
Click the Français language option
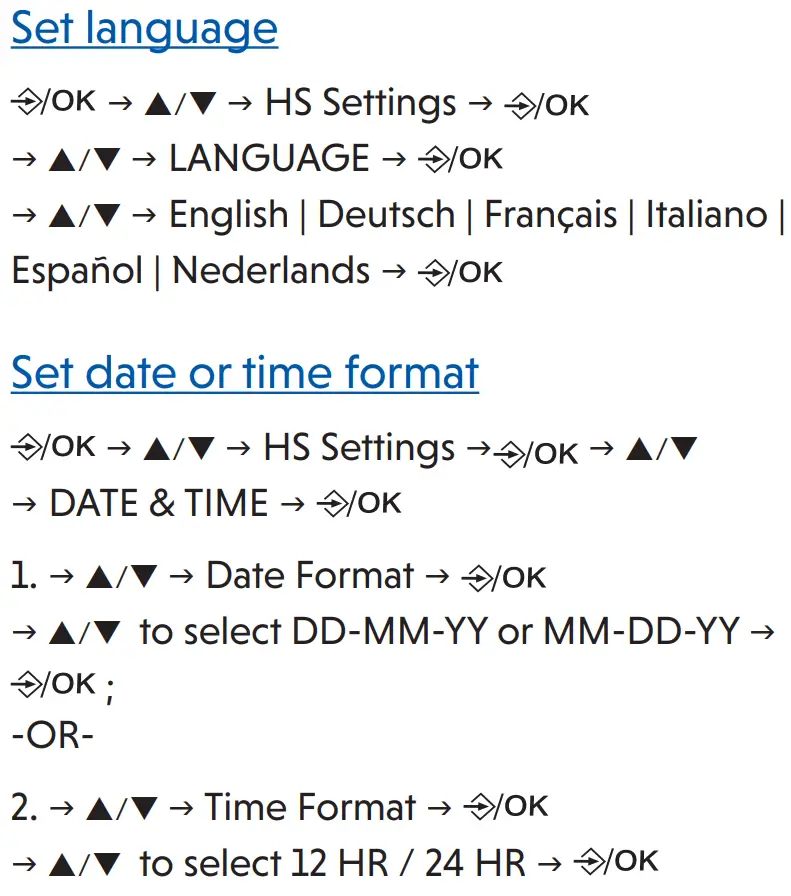point(550,215)
